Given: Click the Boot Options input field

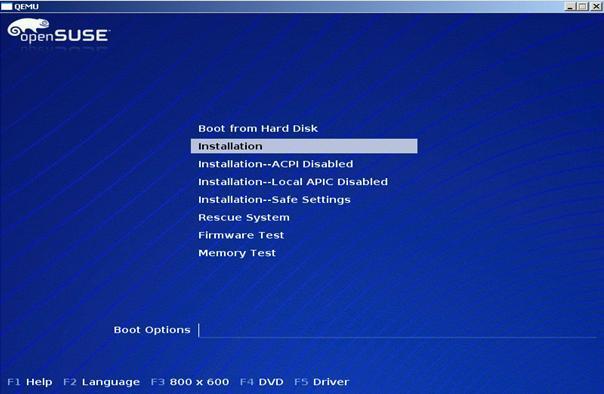Looking at the screenshot, I should tap(397, 330).
